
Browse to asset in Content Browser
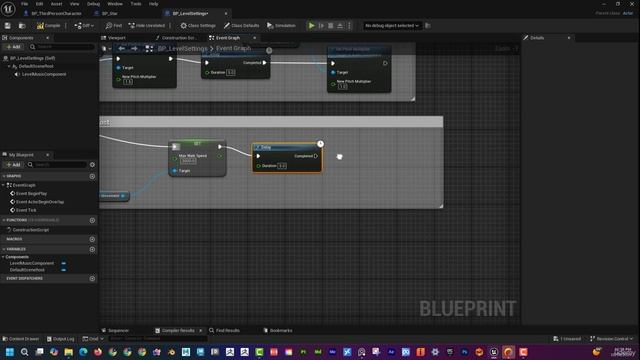(x=22, y=26)
